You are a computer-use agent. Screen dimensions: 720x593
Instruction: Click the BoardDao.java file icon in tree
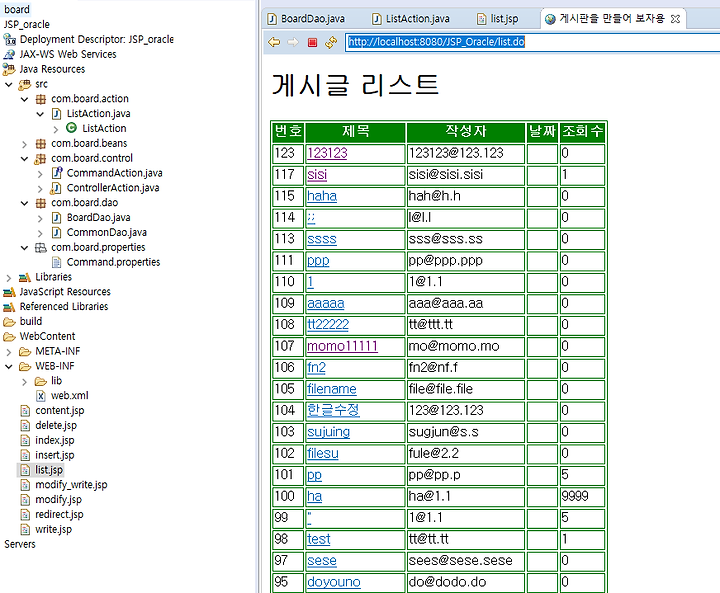click(56, 217)
